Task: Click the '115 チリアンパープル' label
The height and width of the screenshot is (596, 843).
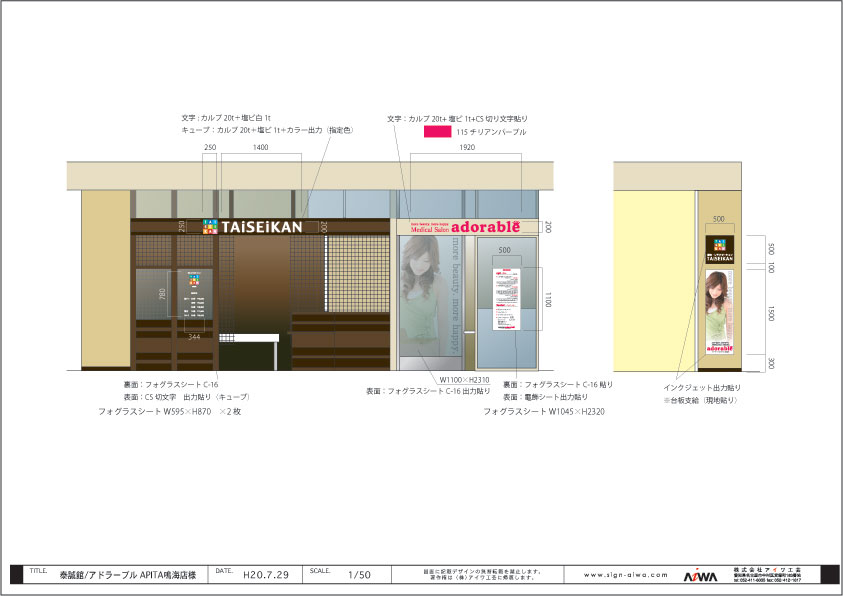Action: click(491, 132)
